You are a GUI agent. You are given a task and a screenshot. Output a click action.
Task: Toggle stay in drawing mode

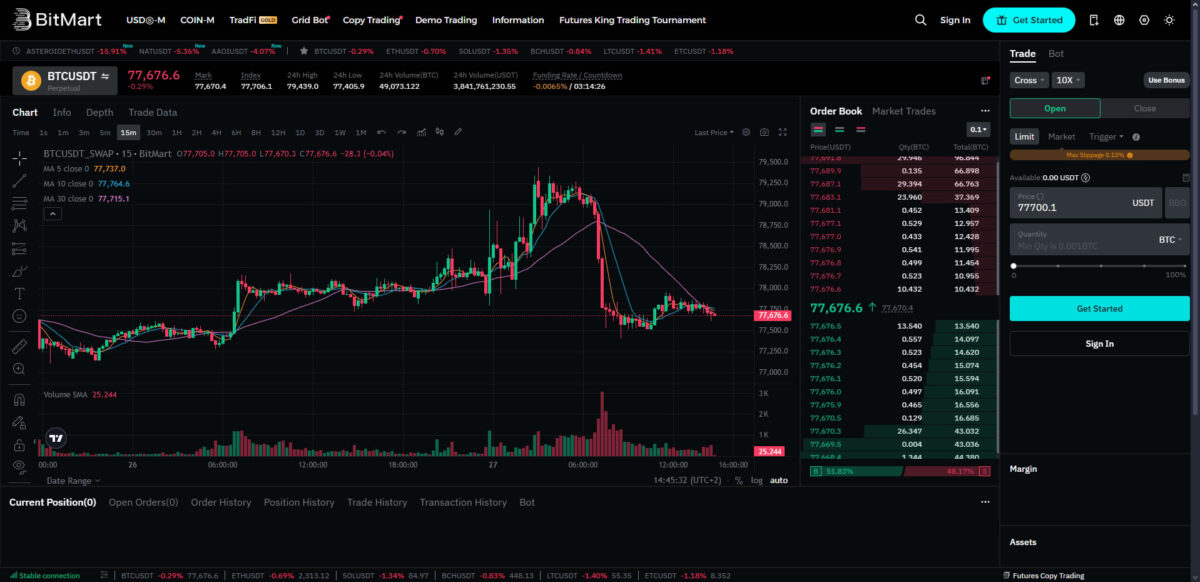point(19,422)
